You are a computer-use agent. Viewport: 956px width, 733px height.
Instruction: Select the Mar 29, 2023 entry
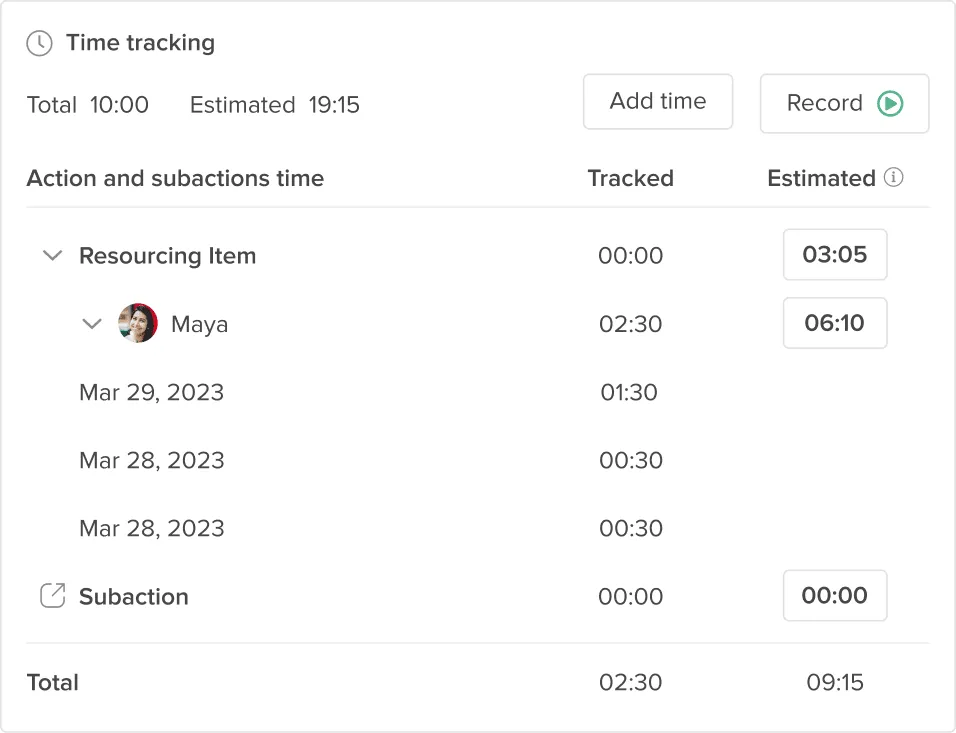pyautogui.click(x=152, y=392)
